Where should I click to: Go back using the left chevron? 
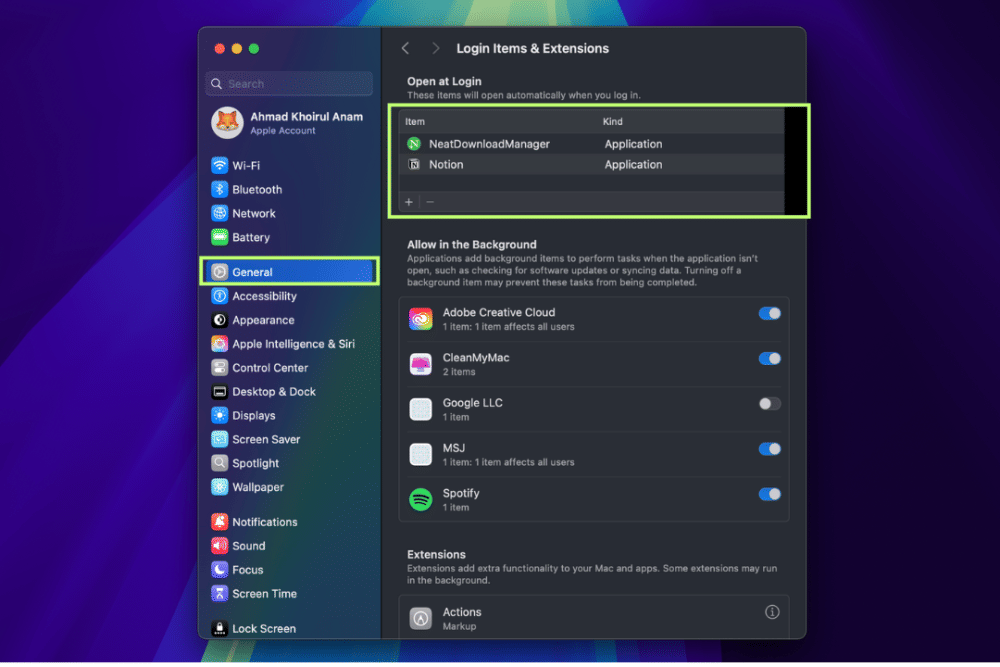[405, 48]
